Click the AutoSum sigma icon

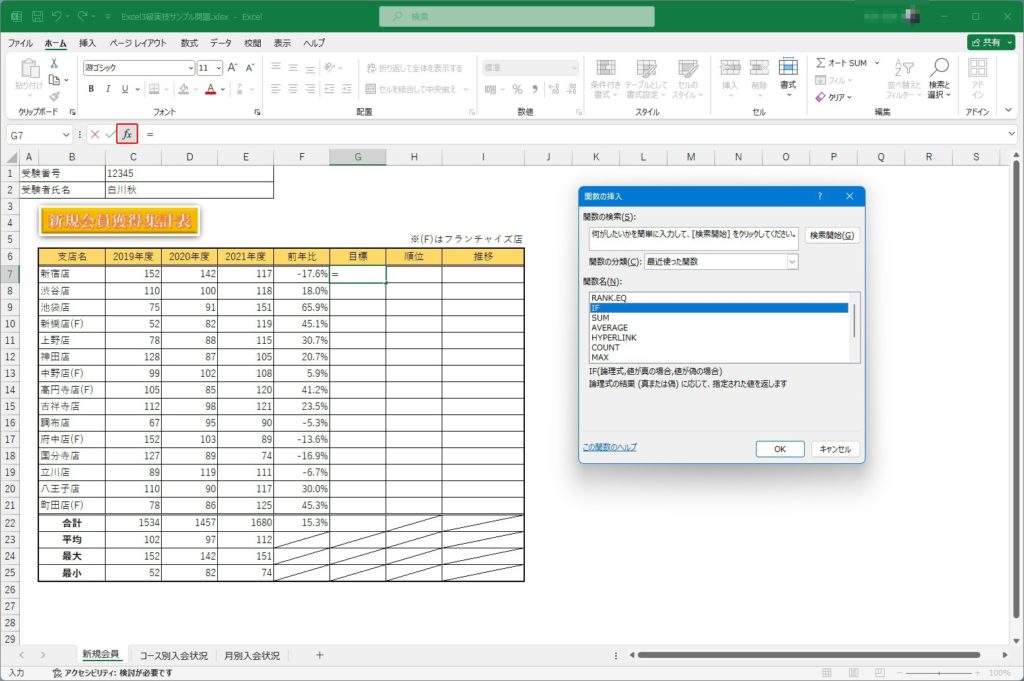(x=821, y=63)
